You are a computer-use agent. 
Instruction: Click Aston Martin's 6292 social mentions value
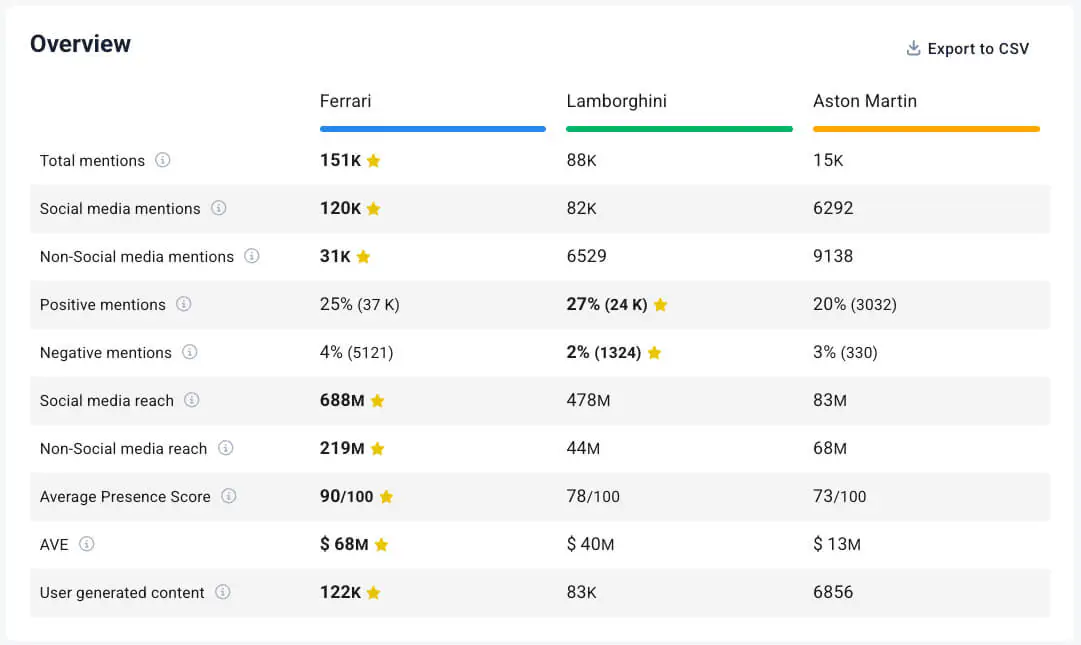tap(833, 208)
